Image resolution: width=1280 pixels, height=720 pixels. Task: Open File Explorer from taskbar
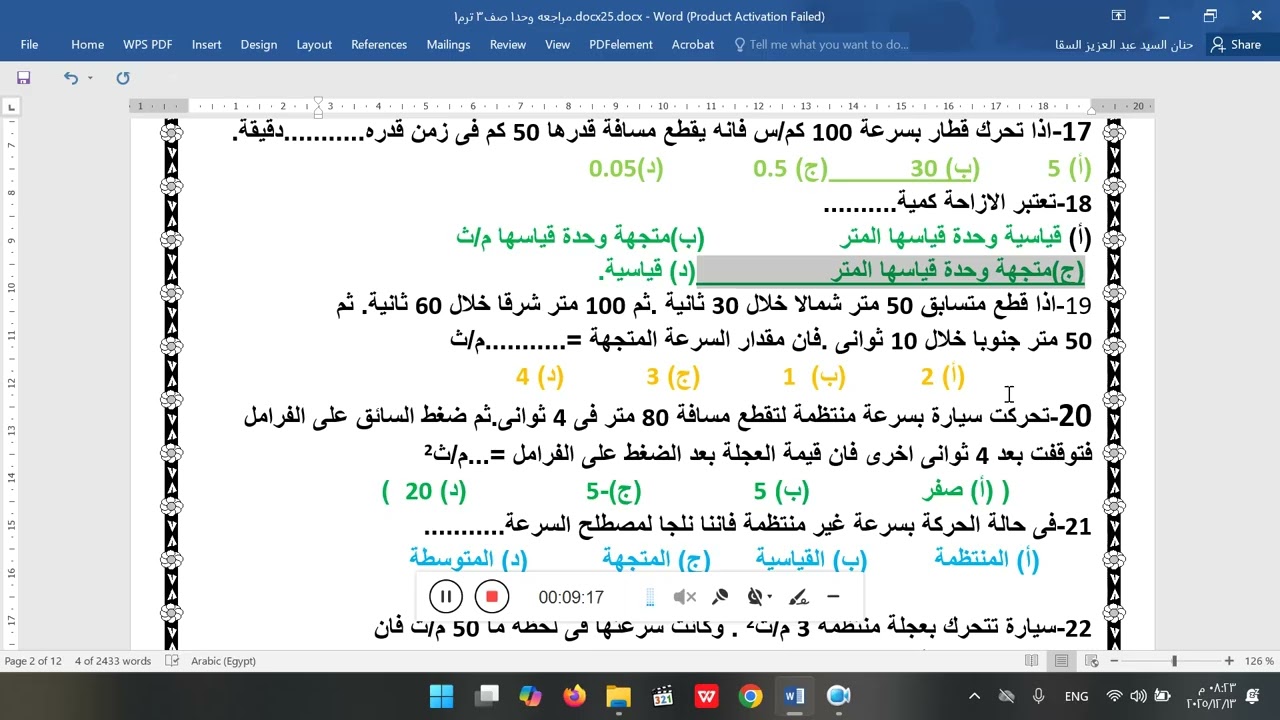click(x=618, y=696)
